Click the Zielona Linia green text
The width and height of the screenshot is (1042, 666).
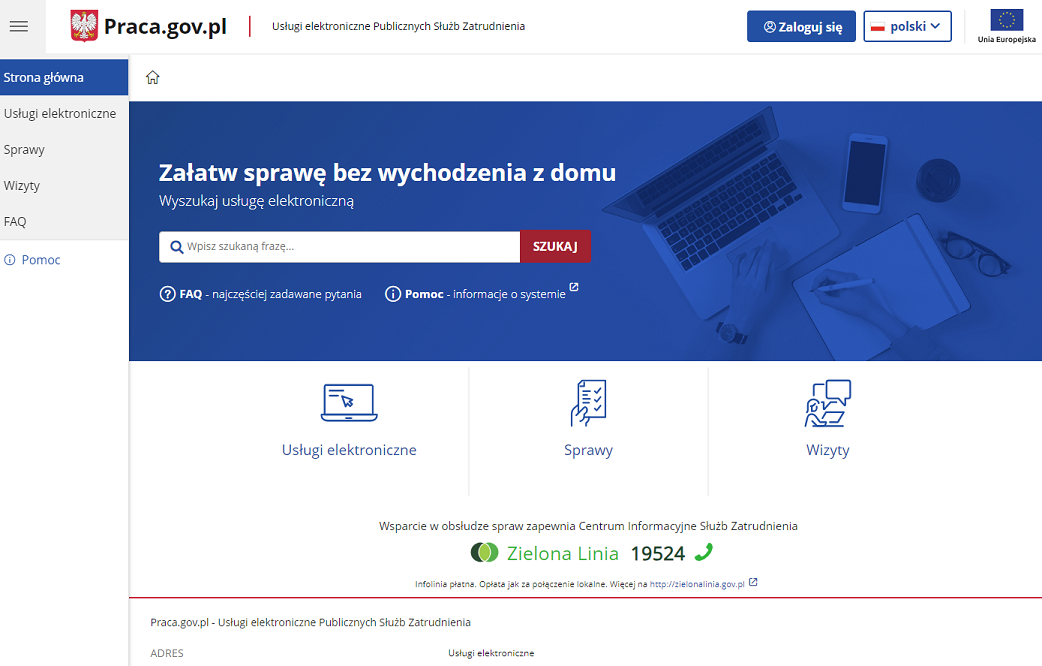tap(563, 553)
